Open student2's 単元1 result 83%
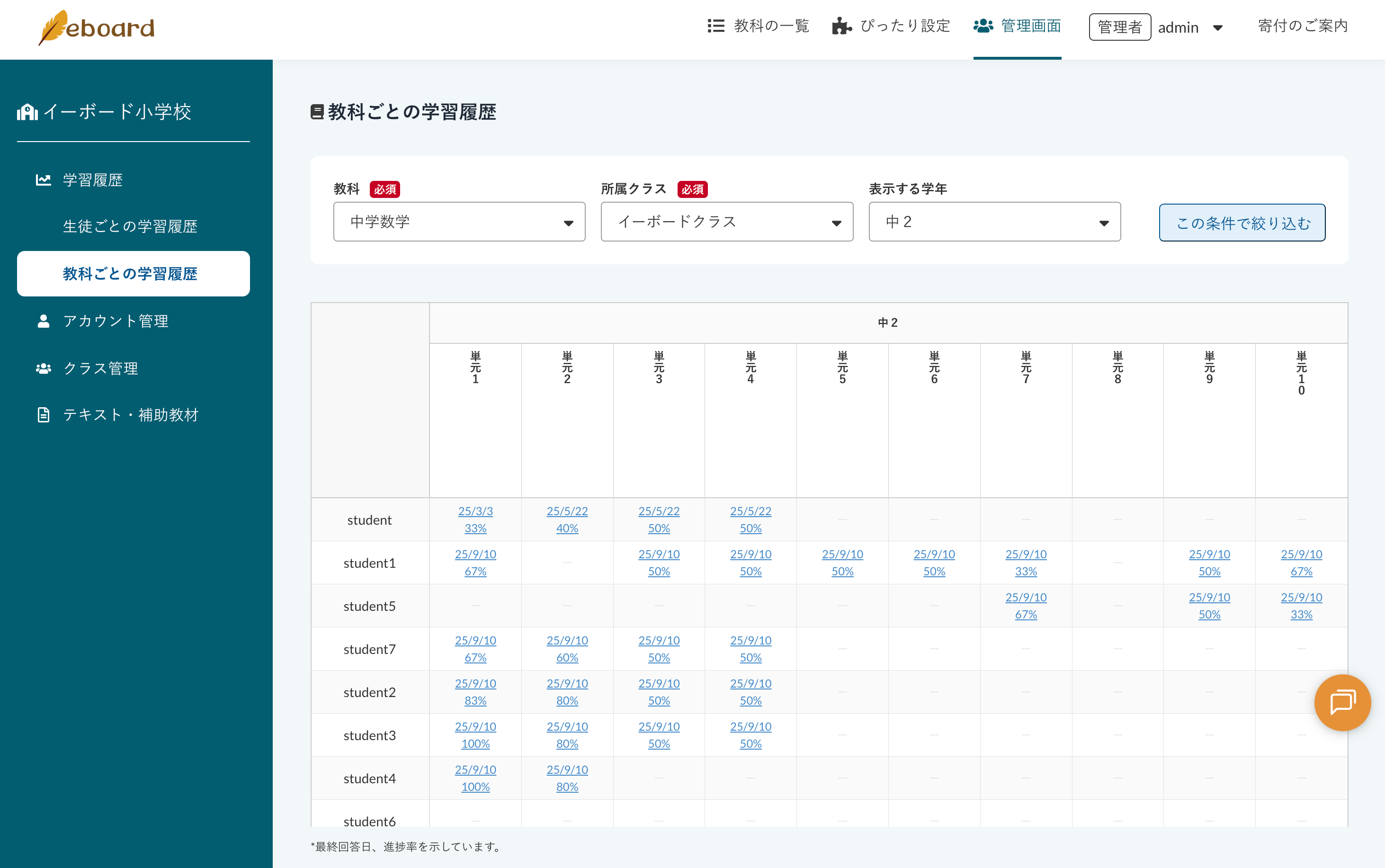The width and height of the screenshot is (1385, 868). (x=475, y=692)
